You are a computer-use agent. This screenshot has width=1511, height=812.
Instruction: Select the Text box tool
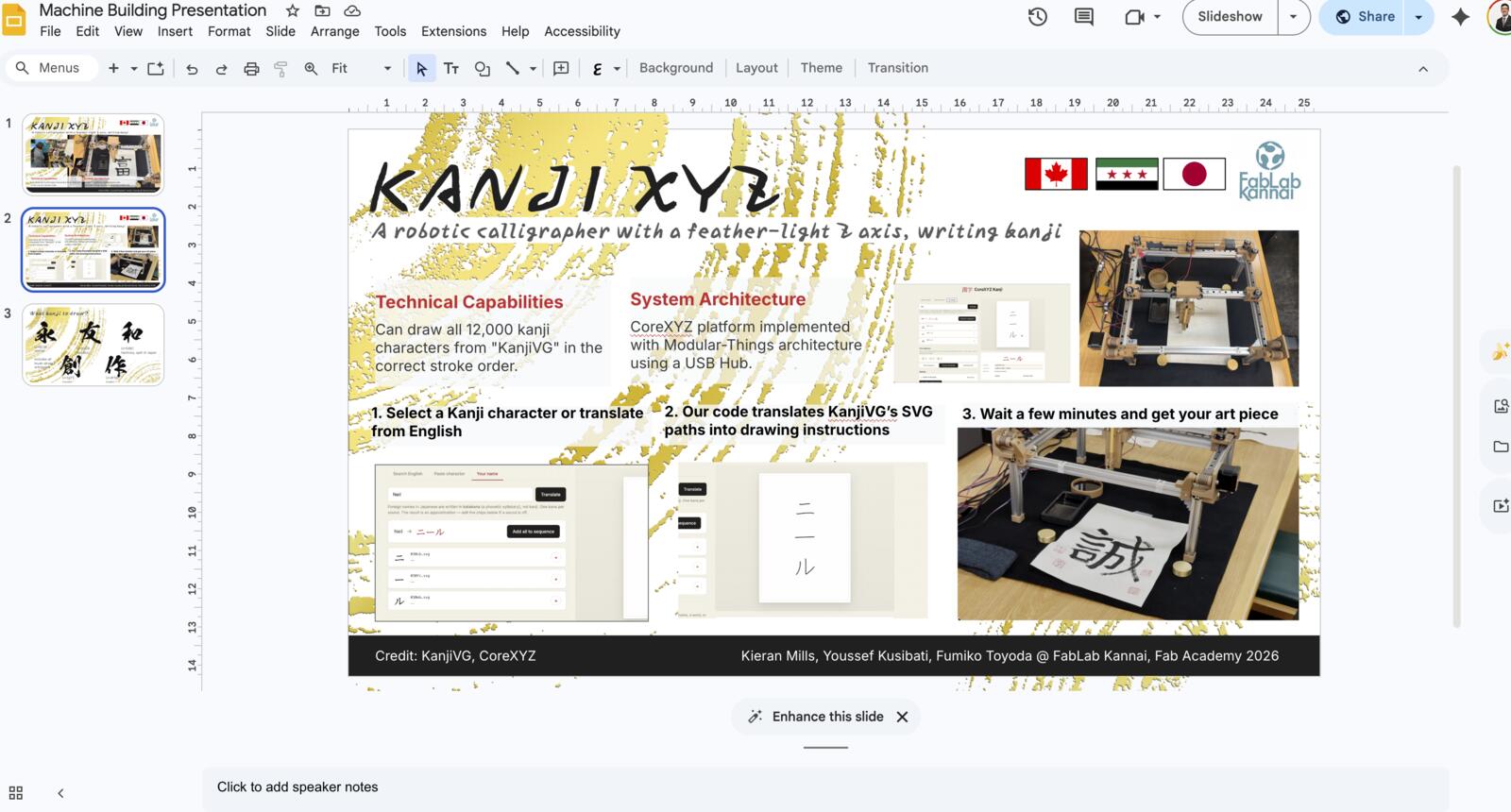[451, 68]
